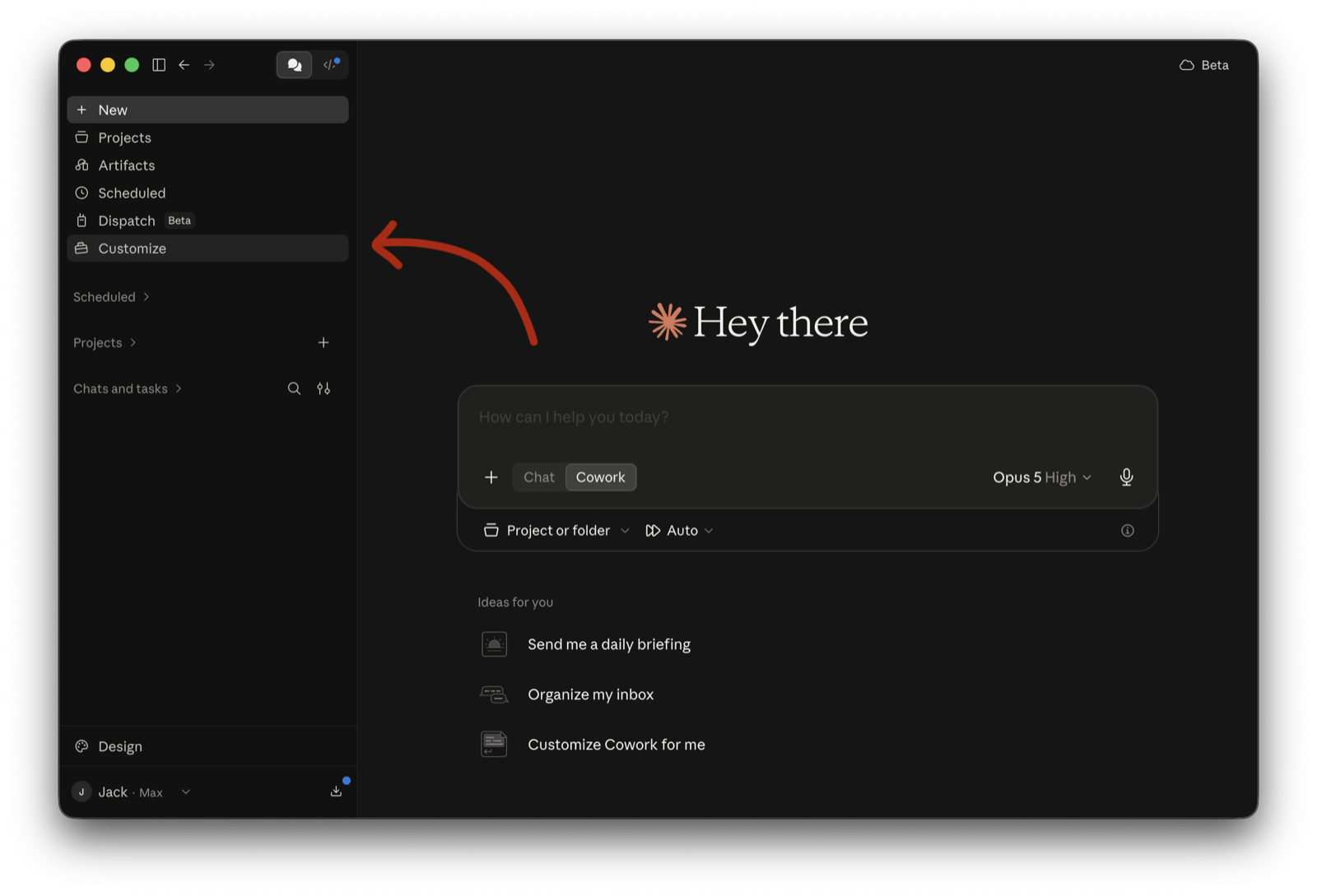The width and height of the screenshot is (1317, 896).
Task: Expand the Scheduled section chevron
Action: pyautogui.click(x=147, y=297)
